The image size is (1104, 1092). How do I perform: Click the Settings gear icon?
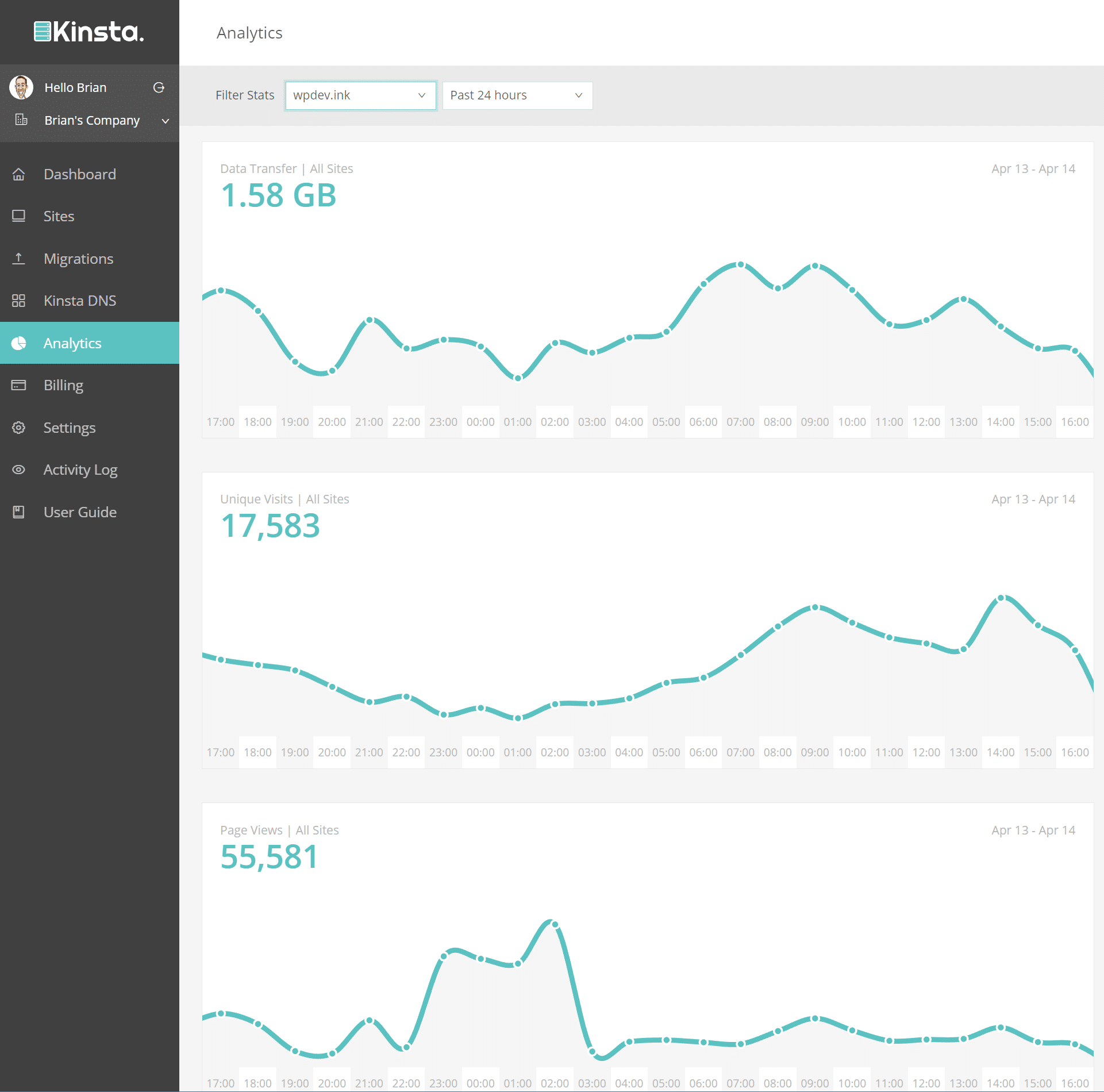19,428
